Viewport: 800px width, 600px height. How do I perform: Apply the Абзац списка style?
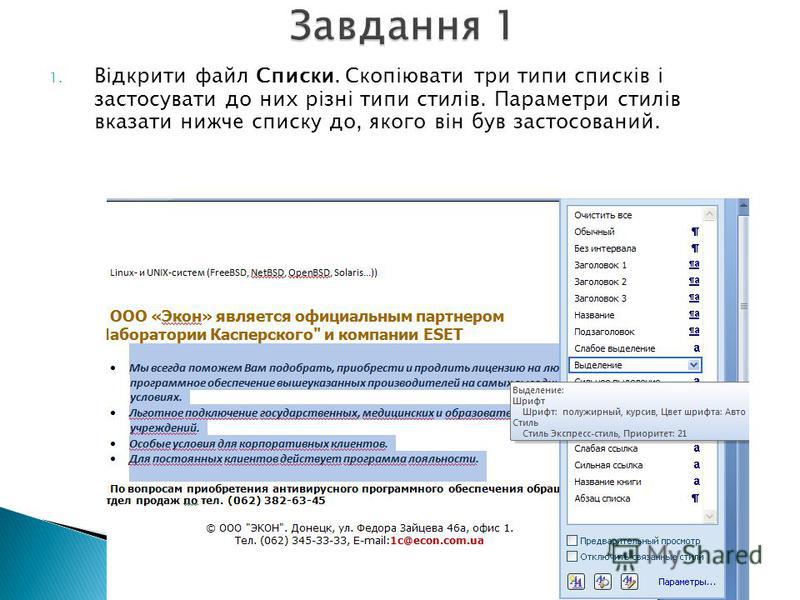point(636,498)
